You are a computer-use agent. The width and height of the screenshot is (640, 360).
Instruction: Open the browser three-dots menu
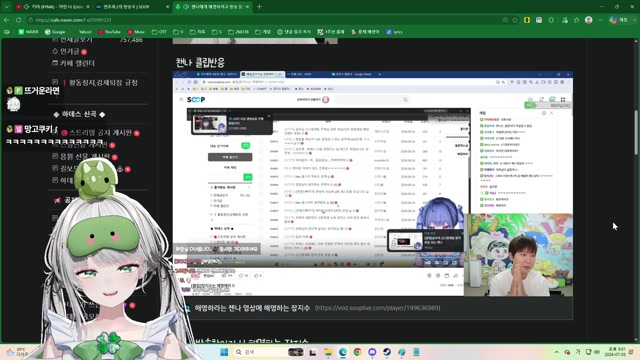tap(600, 20)
